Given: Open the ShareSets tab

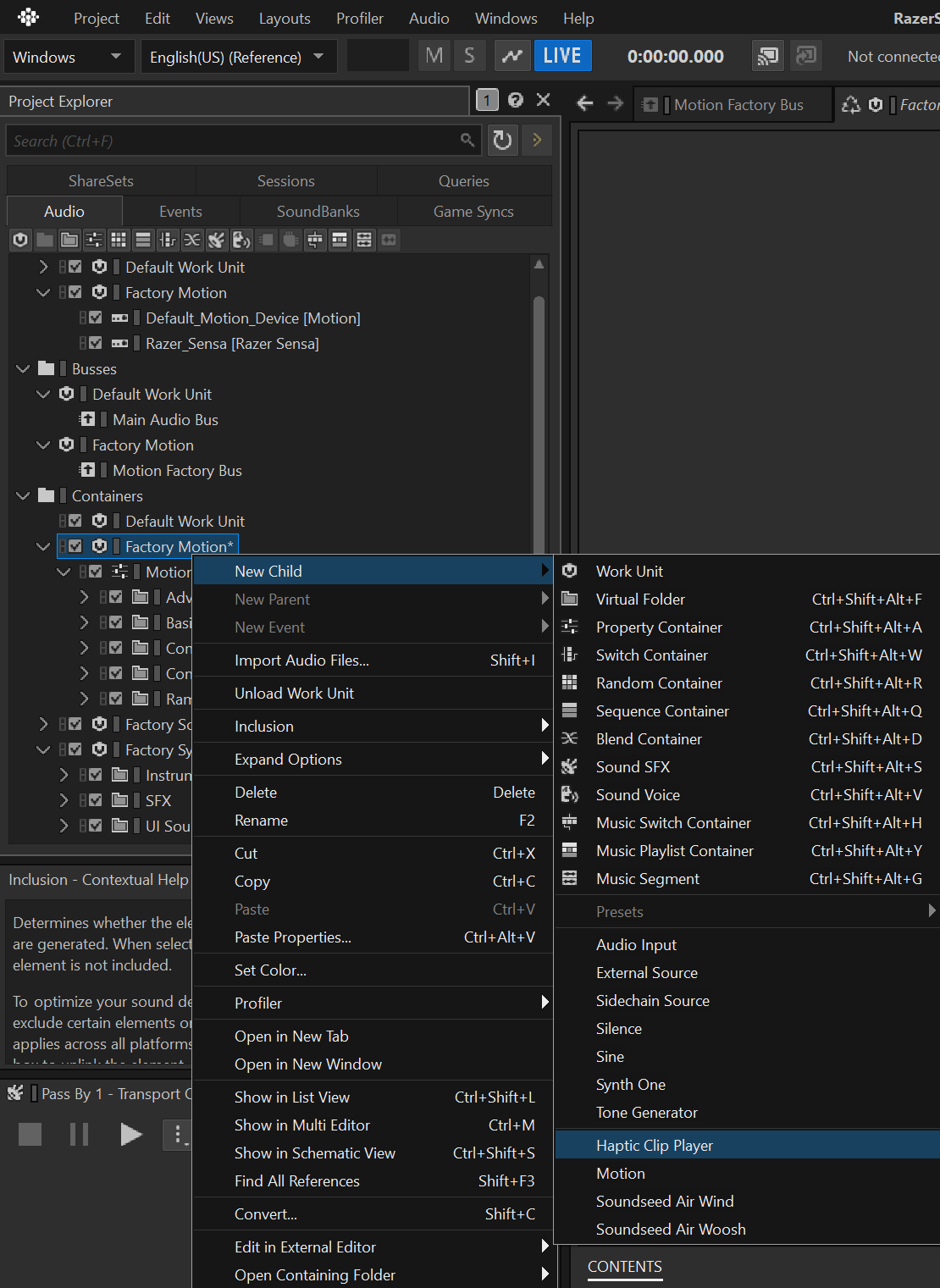Looking at the screenshot, I should 101,180.
